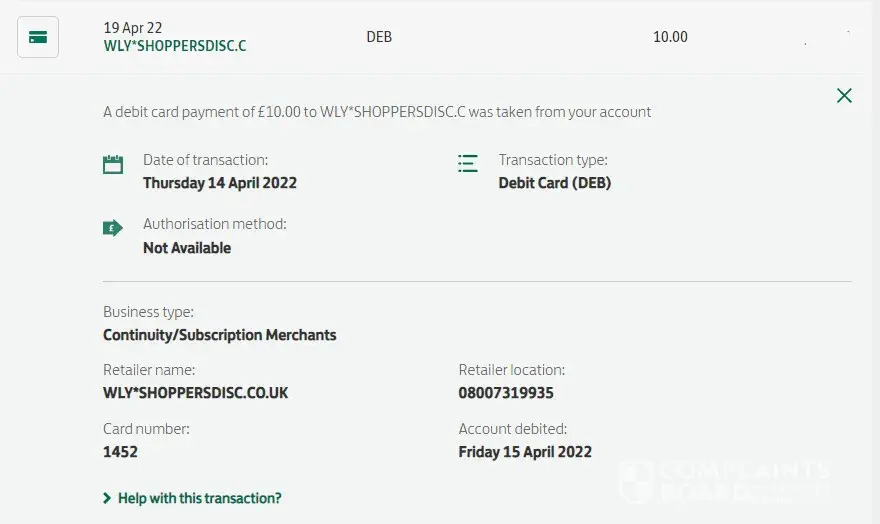Click the 19 Apr 22 date in row

[x=133, y=28]
